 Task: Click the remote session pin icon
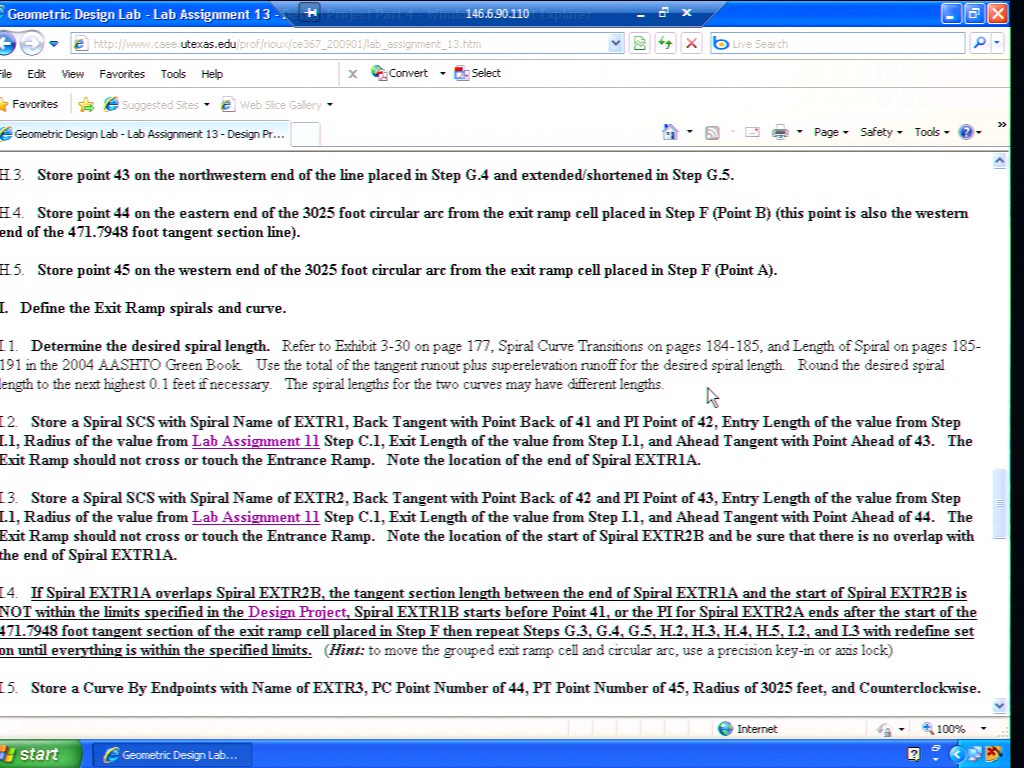312,12
